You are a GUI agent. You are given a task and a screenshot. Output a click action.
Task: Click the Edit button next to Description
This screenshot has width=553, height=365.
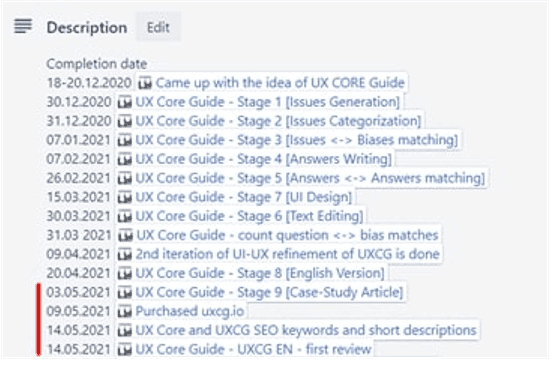point(158,27)
